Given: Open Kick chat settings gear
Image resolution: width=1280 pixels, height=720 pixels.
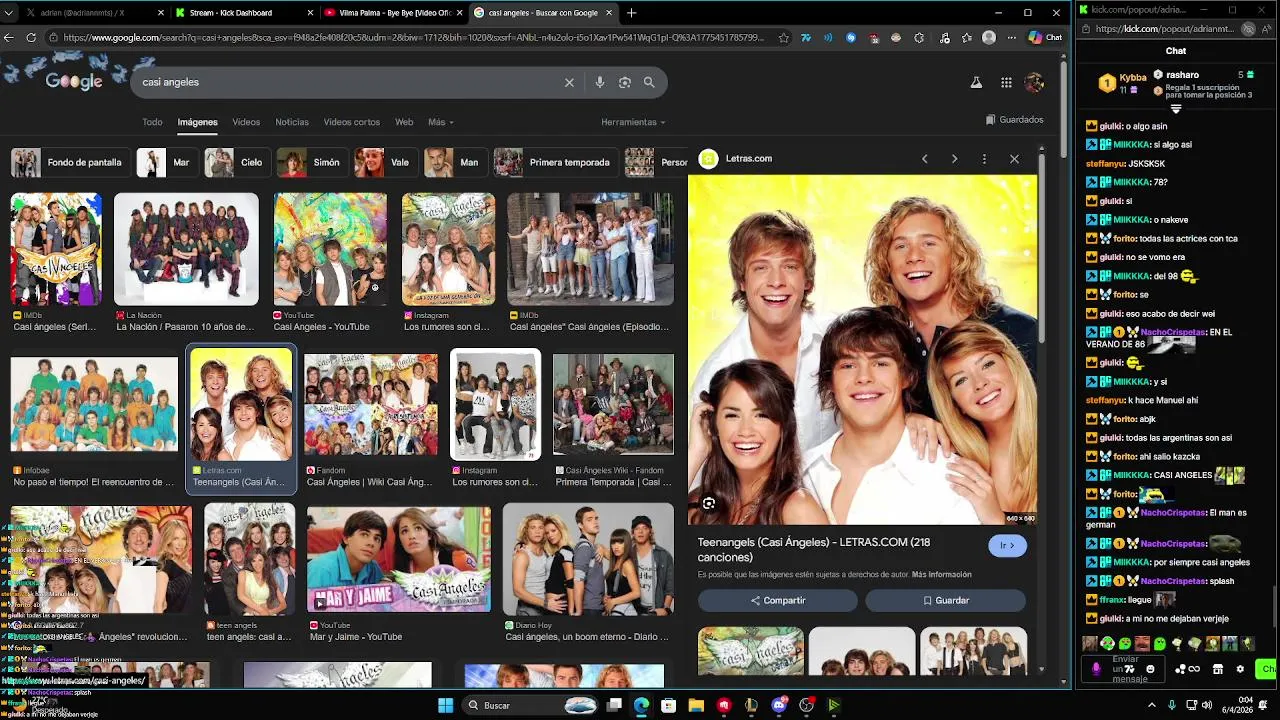Looking at the screenshot, I should pyautogui.click(x=1240, y=669).
